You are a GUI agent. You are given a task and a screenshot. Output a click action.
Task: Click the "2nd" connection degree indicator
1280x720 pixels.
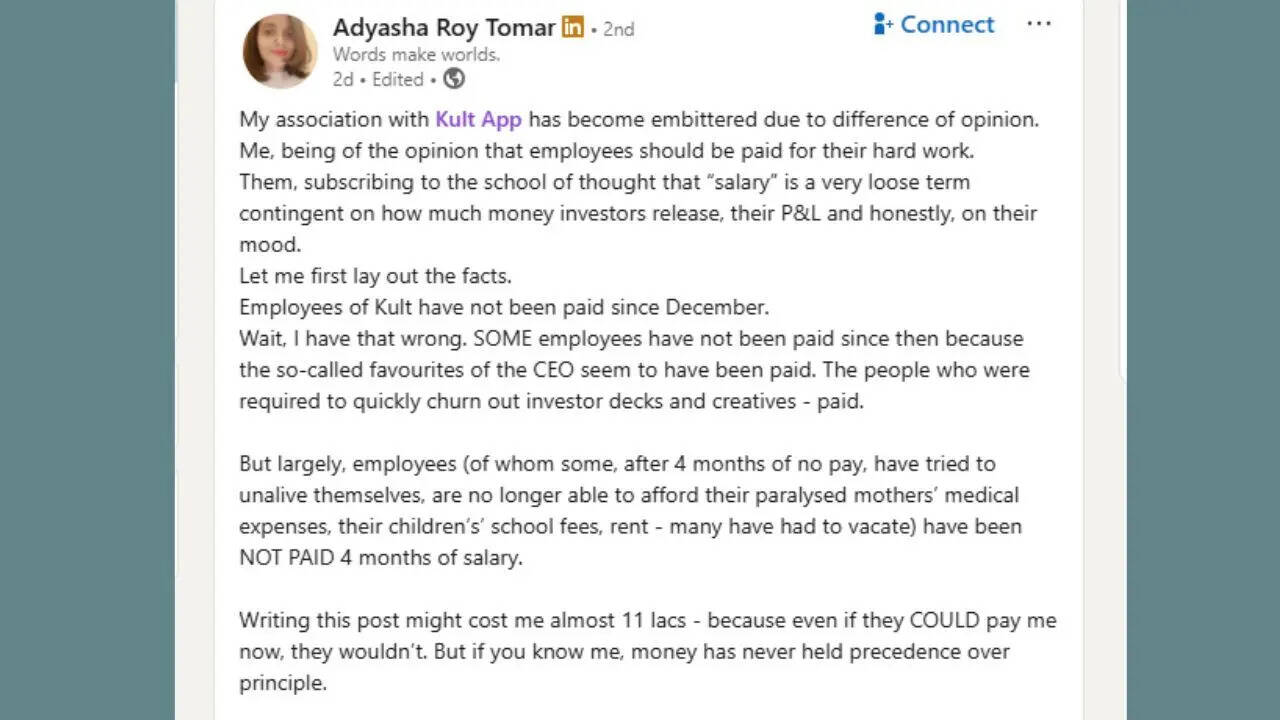tap(617, 29)
